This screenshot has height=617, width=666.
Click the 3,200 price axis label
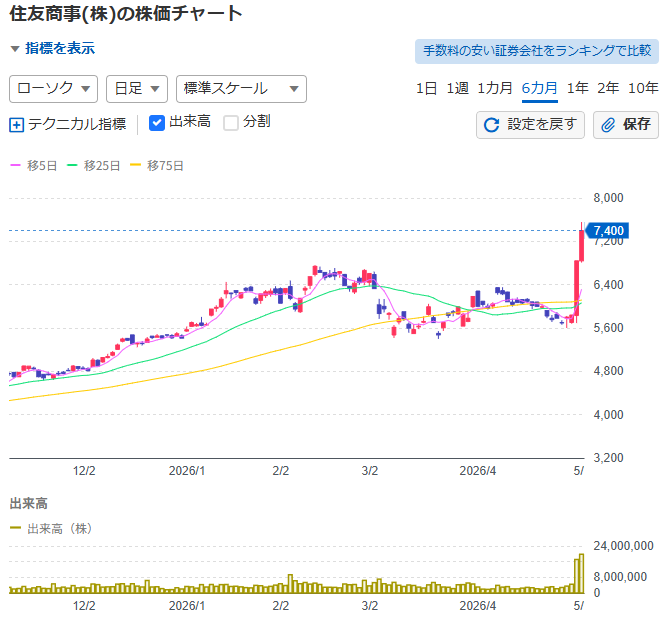pyautogui.click(x=608, y=458)
